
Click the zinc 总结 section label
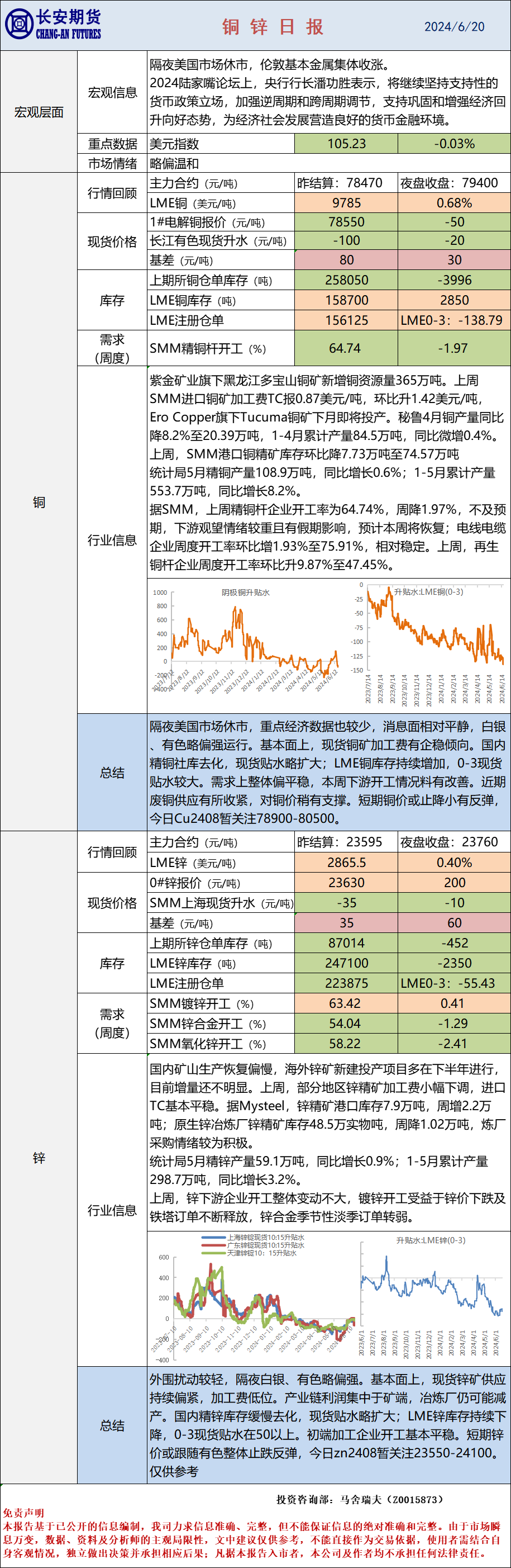point(112,1425)
